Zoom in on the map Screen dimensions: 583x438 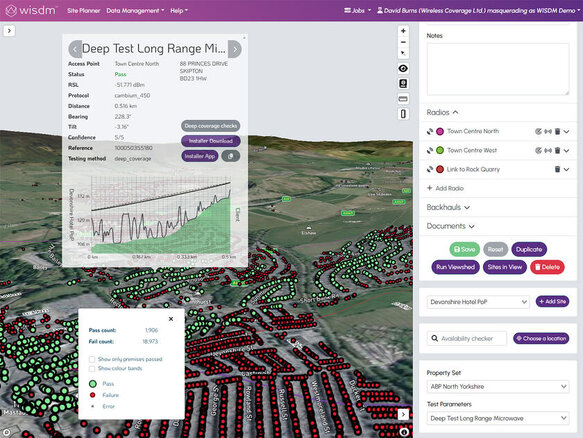(403, 31)
